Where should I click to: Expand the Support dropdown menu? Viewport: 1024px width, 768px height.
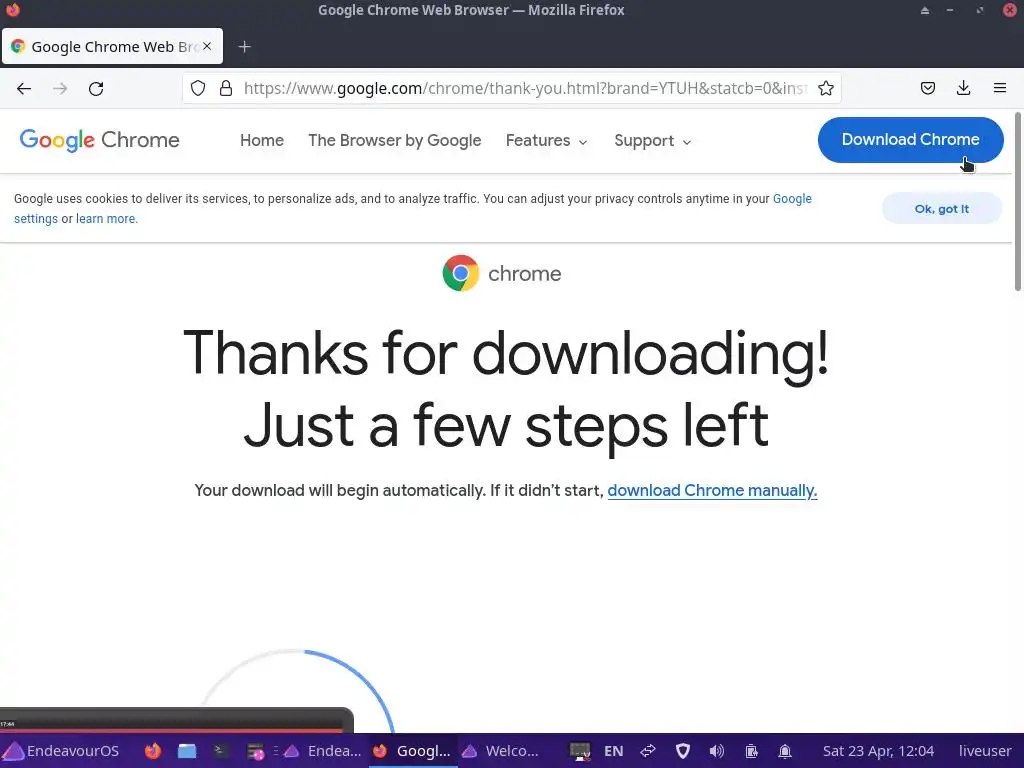pyautogui.click(x=652, y=141)
